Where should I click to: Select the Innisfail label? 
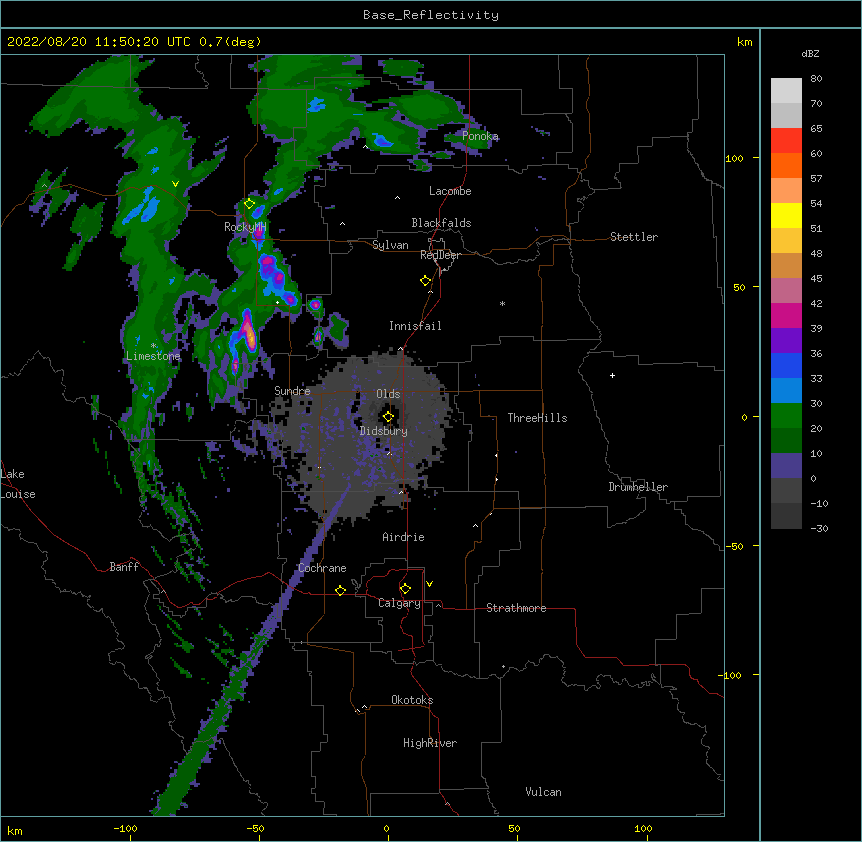[x=415, y=326]
